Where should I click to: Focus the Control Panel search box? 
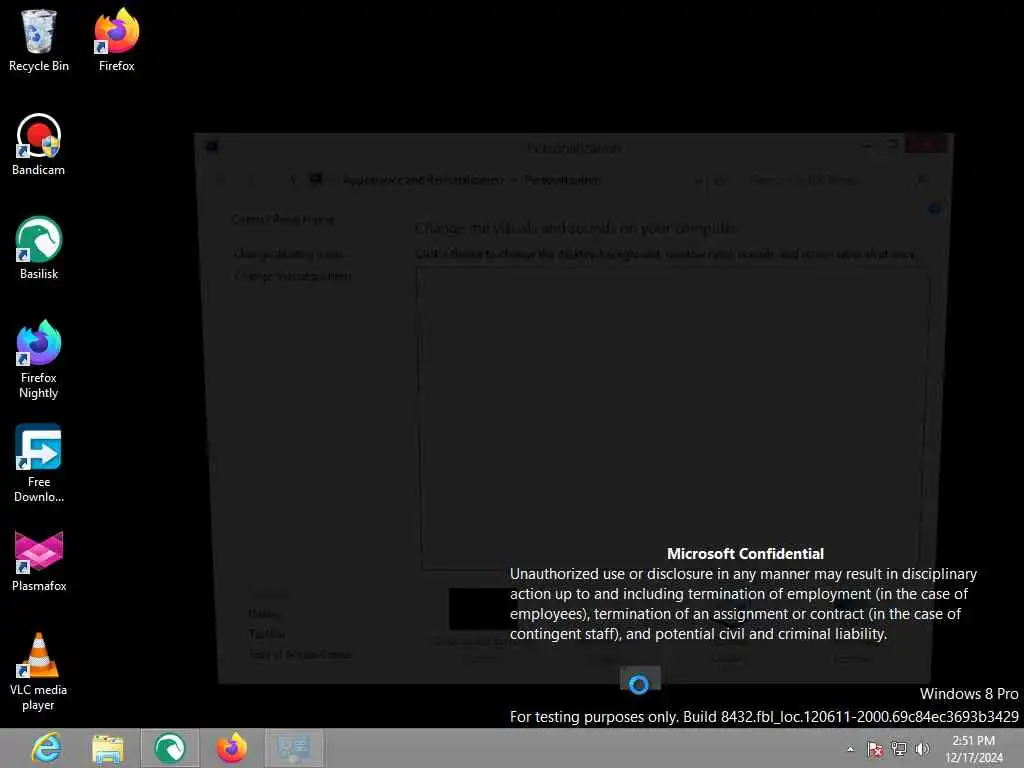838,180
